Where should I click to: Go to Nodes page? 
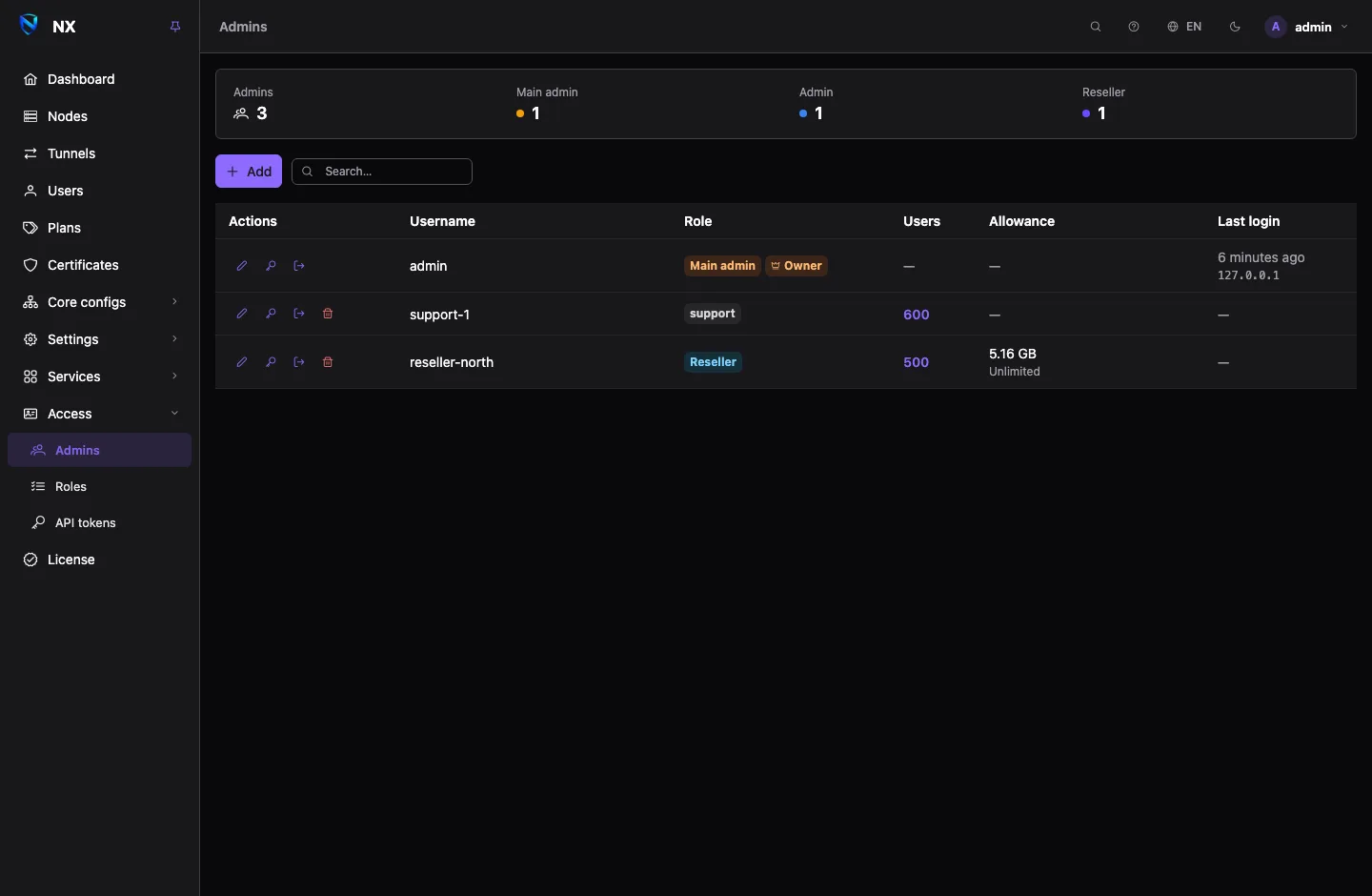(x=99, y=116)
